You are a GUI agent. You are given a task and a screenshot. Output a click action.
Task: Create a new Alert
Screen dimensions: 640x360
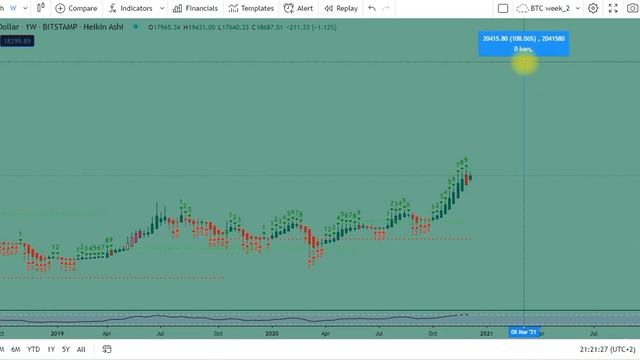click(x=298, y=8)
